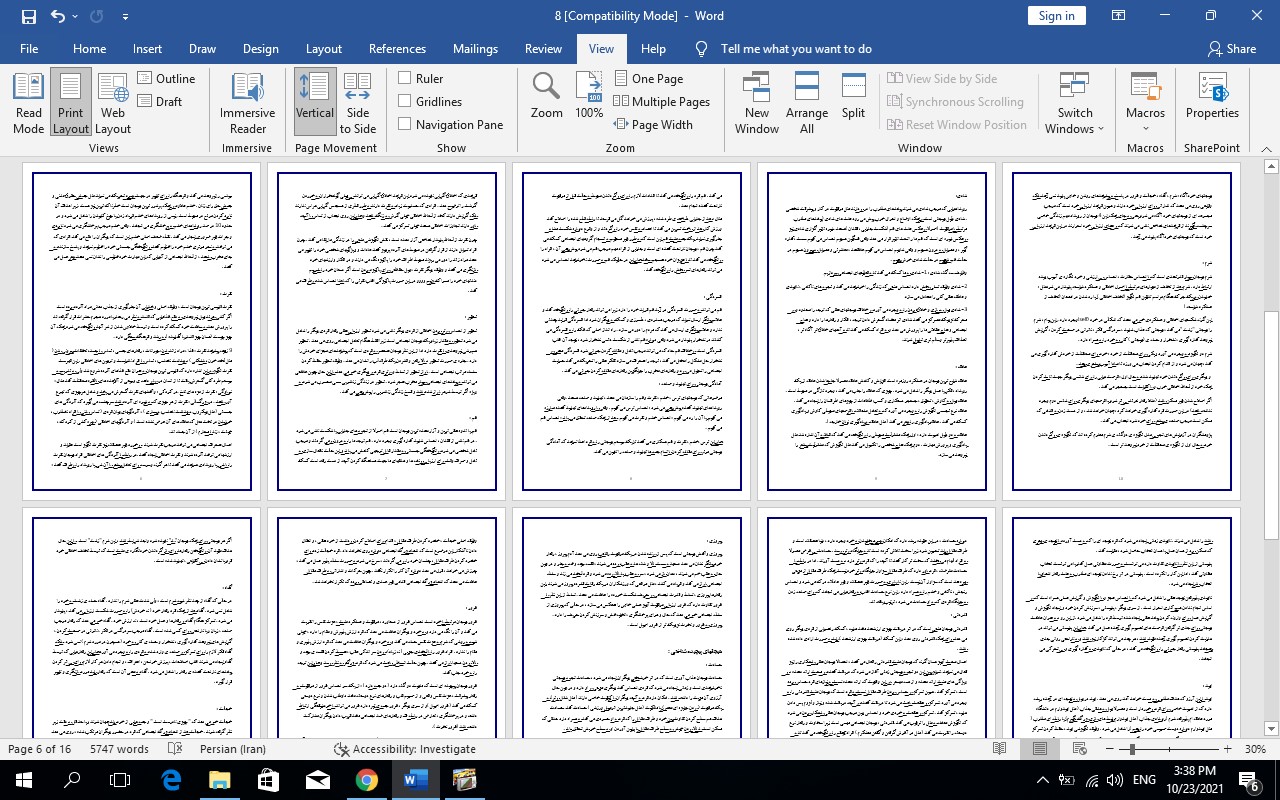Open the Zoom dialog magnifier
1280x800 pixels.
coord(546,96)
